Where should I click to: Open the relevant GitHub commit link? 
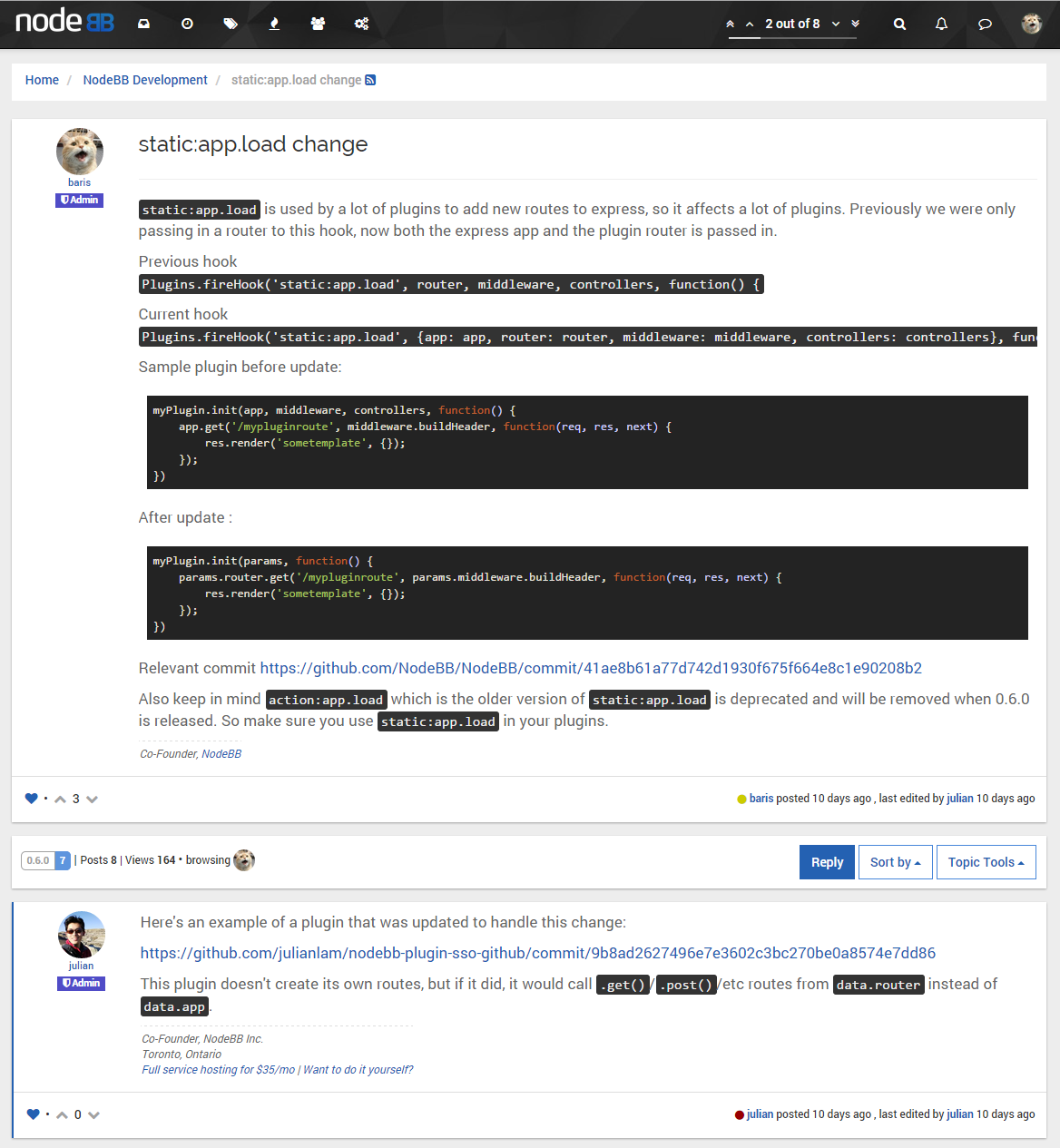pos(590,668)
